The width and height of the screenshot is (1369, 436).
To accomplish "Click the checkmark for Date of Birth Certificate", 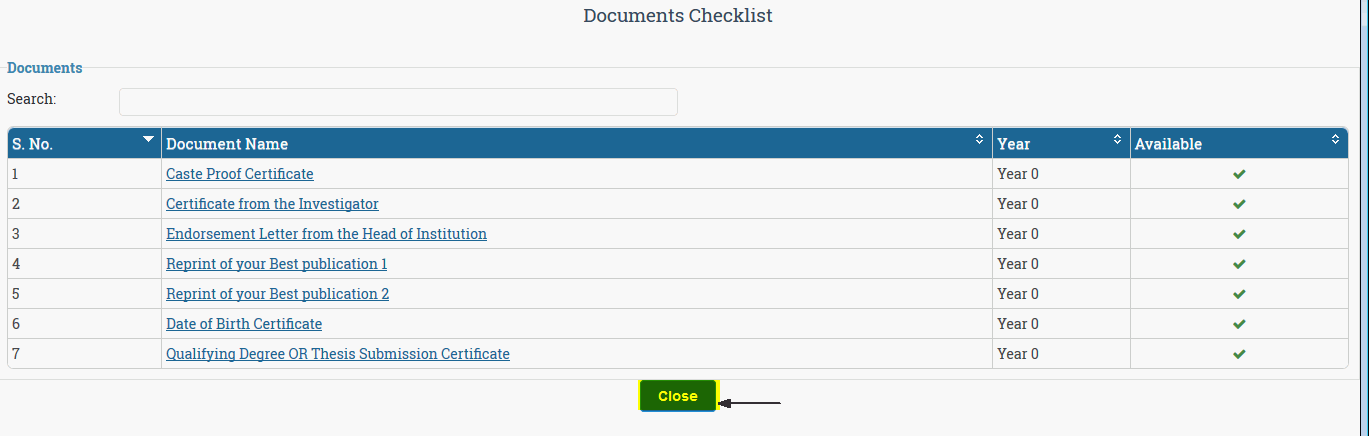I will pos(1239,324).
